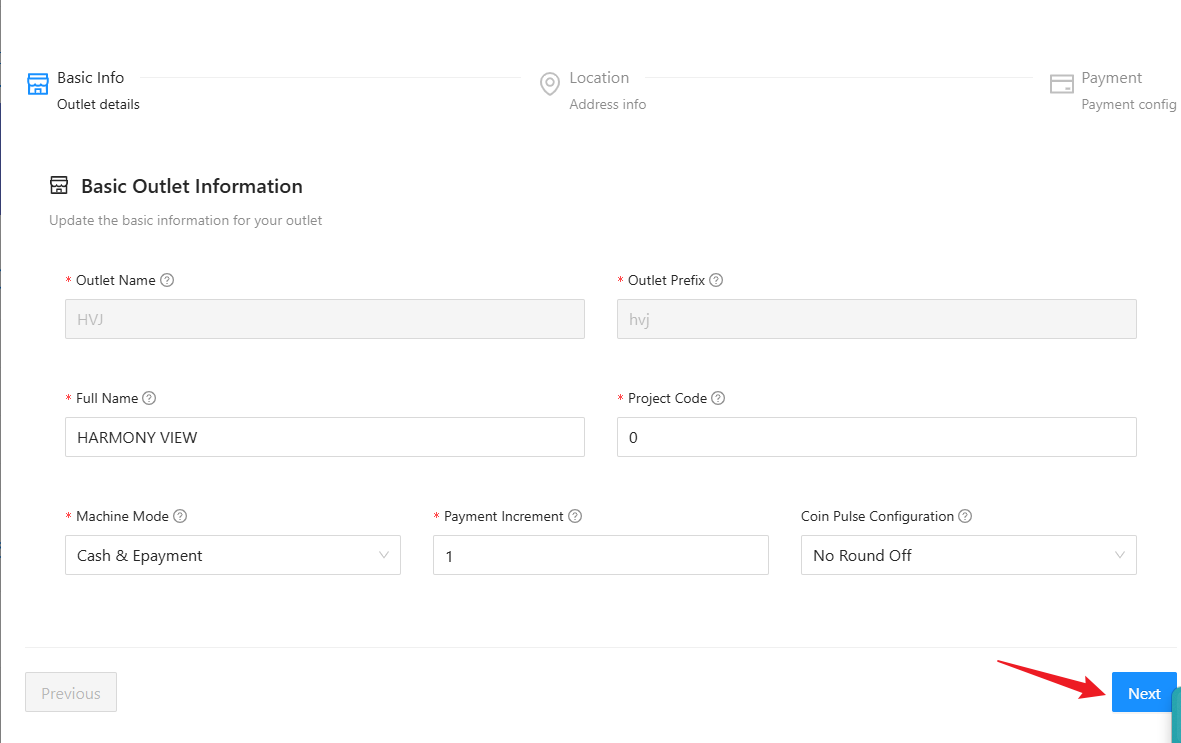Click the Payment card step icon

click(1061, 84)
